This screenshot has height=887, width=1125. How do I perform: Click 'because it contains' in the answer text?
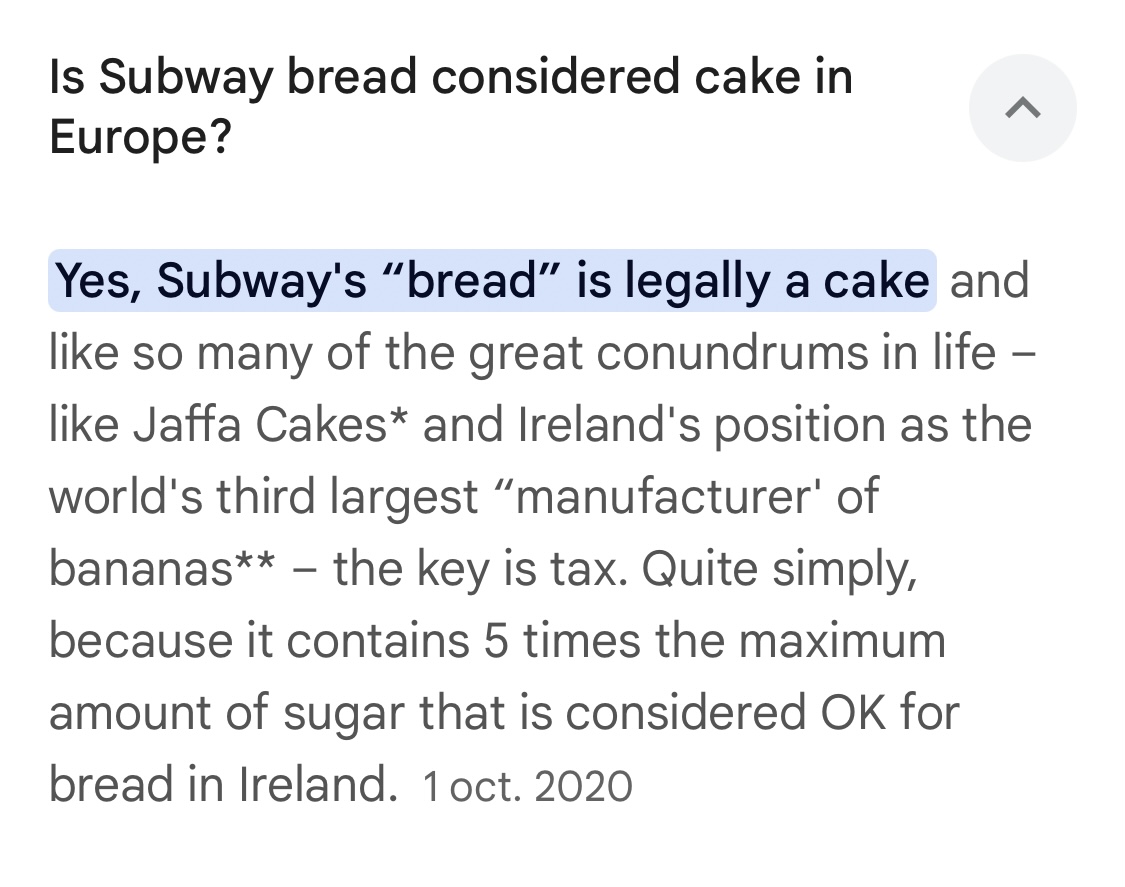coord(259,640)
